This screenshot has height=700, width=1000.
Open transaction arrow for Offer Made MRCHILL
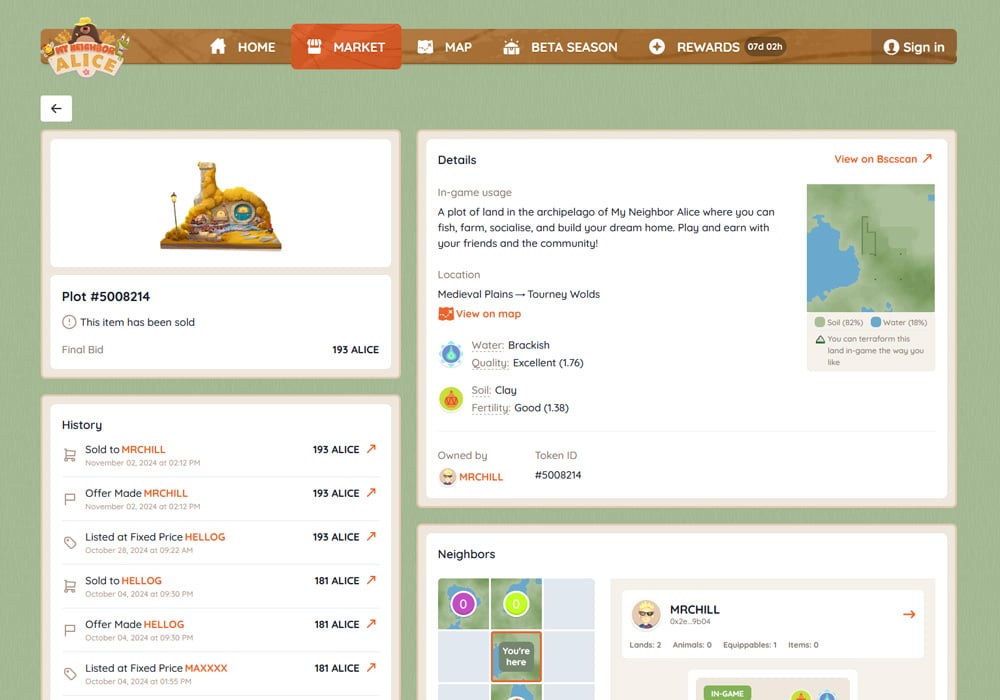(x=371, y=493)
